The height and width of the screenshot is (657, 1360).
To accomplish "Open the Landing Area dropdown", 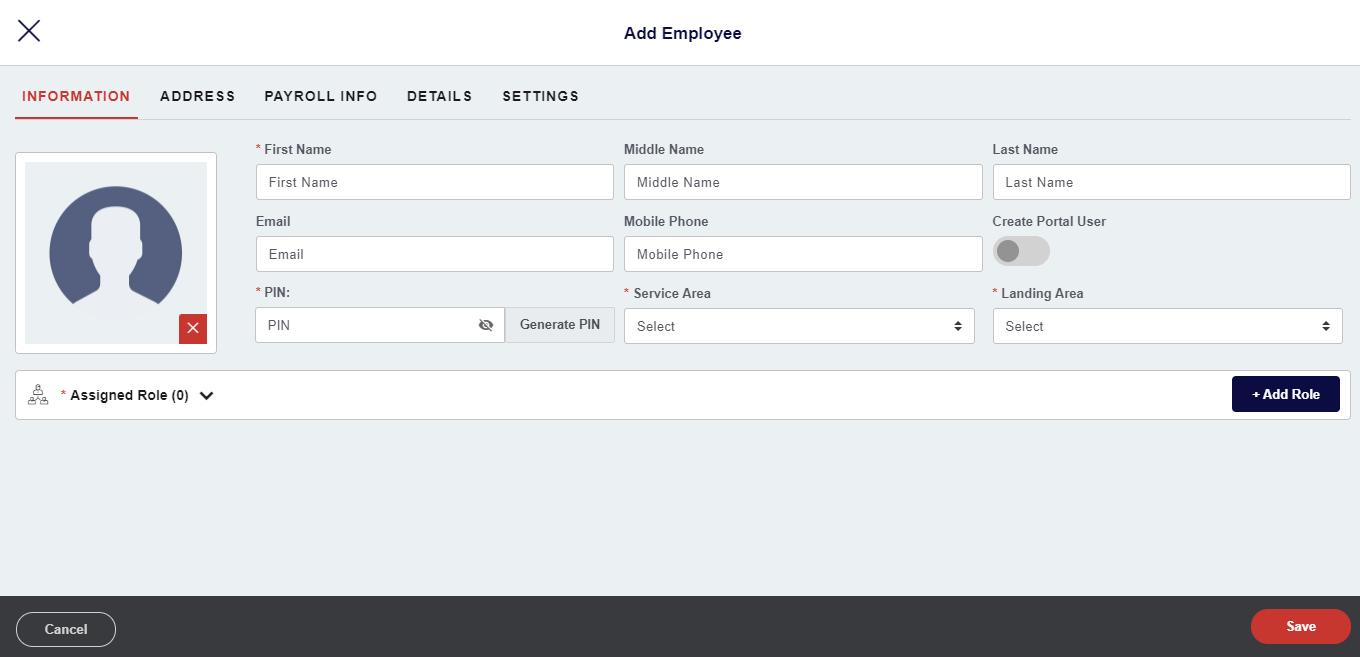I will pyautogui.click(x=1167, y=326).
